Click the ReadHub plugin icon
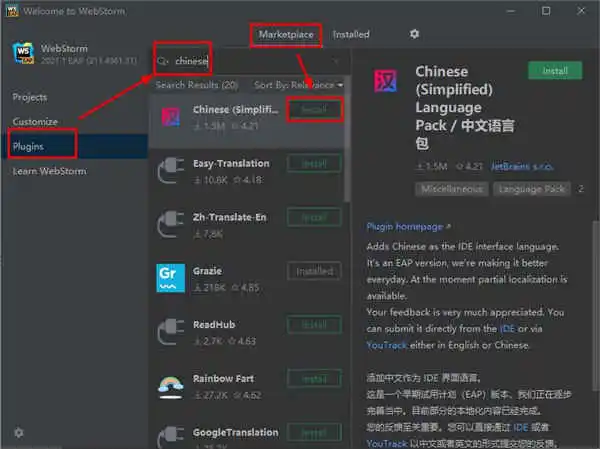This screenshot has width=600, height=449. point(171,332)
